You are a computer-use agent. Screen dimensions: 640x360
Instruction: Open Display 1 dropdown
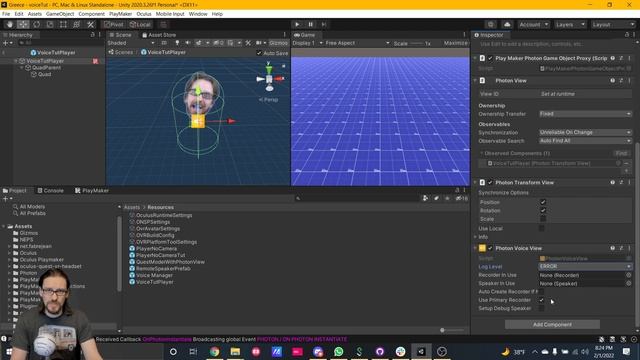(308, 43)
